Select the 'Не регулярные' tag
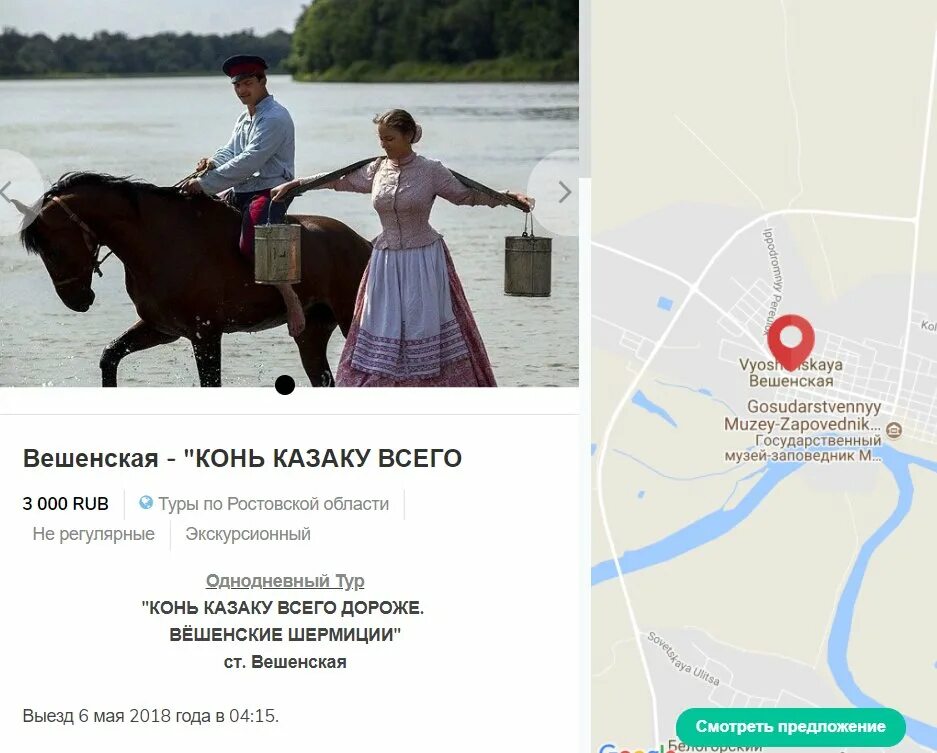 (94, 534)
